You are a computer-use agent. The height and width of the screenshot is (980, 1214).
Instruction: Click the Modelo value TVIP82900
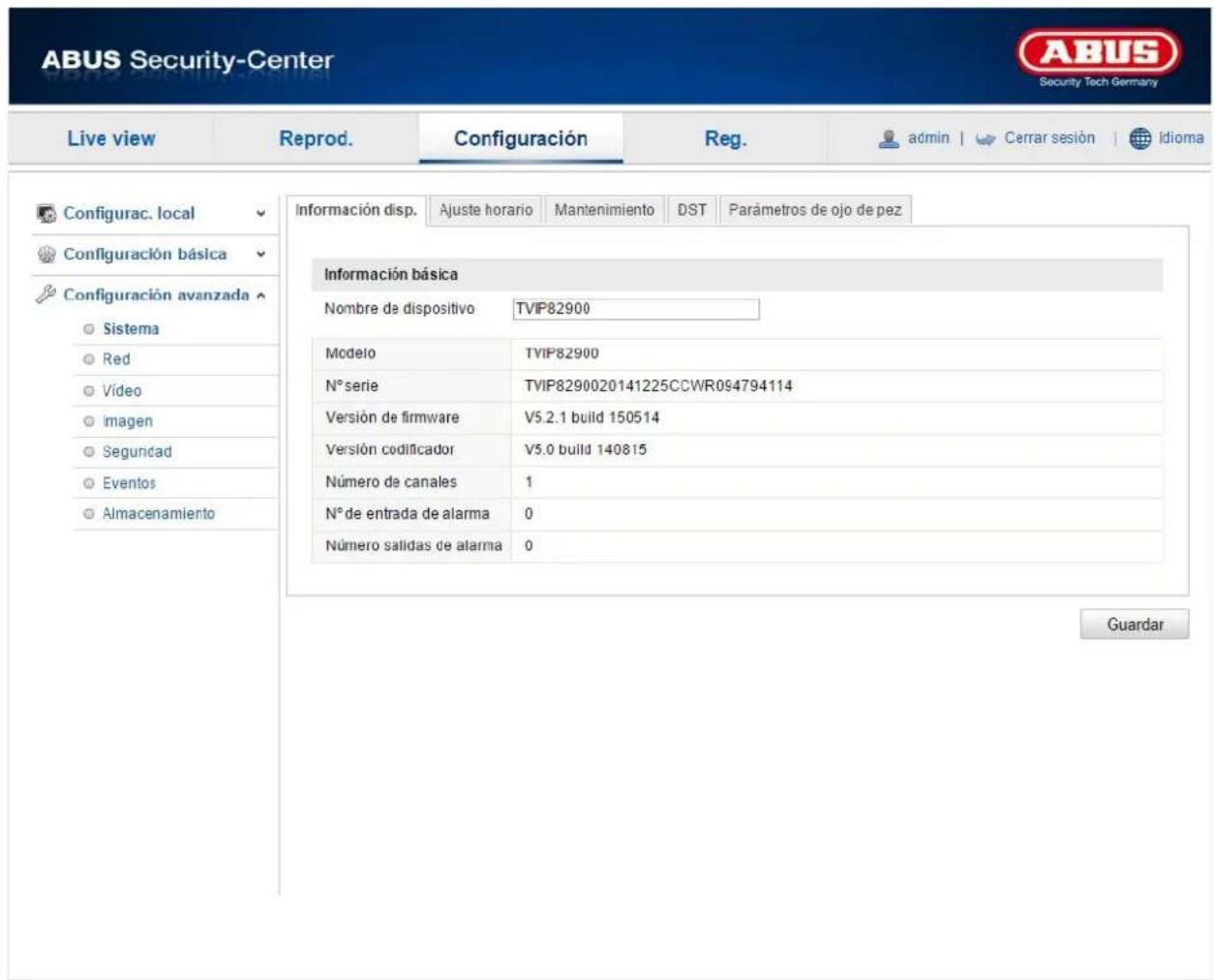pos(561,353)
